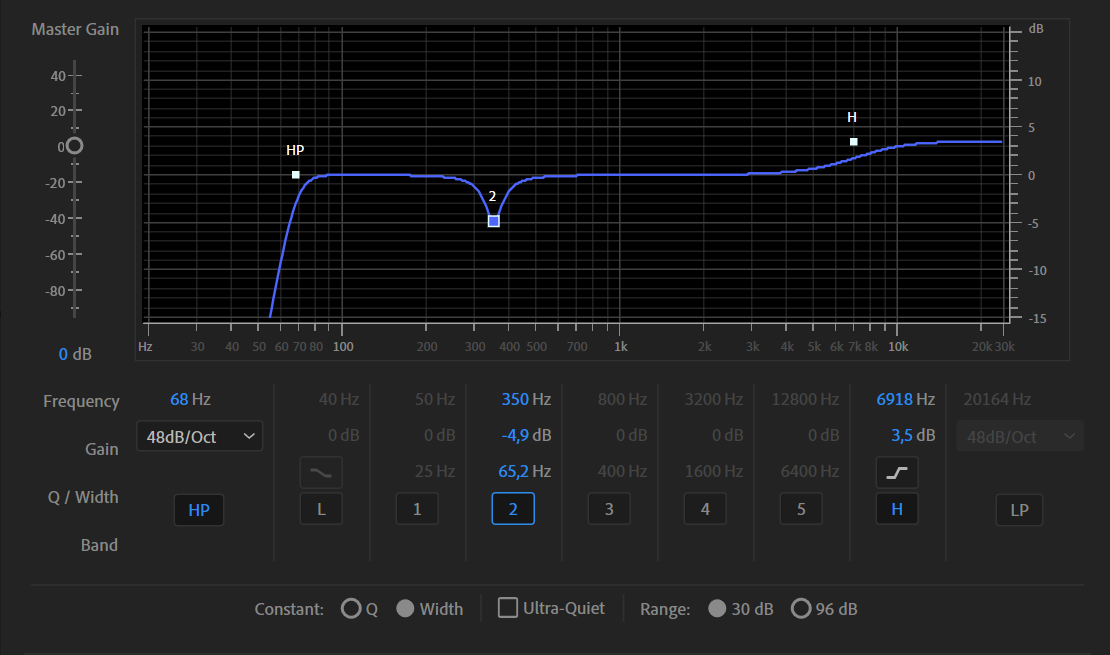Click LP frequency 20164 Hz value
The image size is (1110, 655).
coord(997,399)
